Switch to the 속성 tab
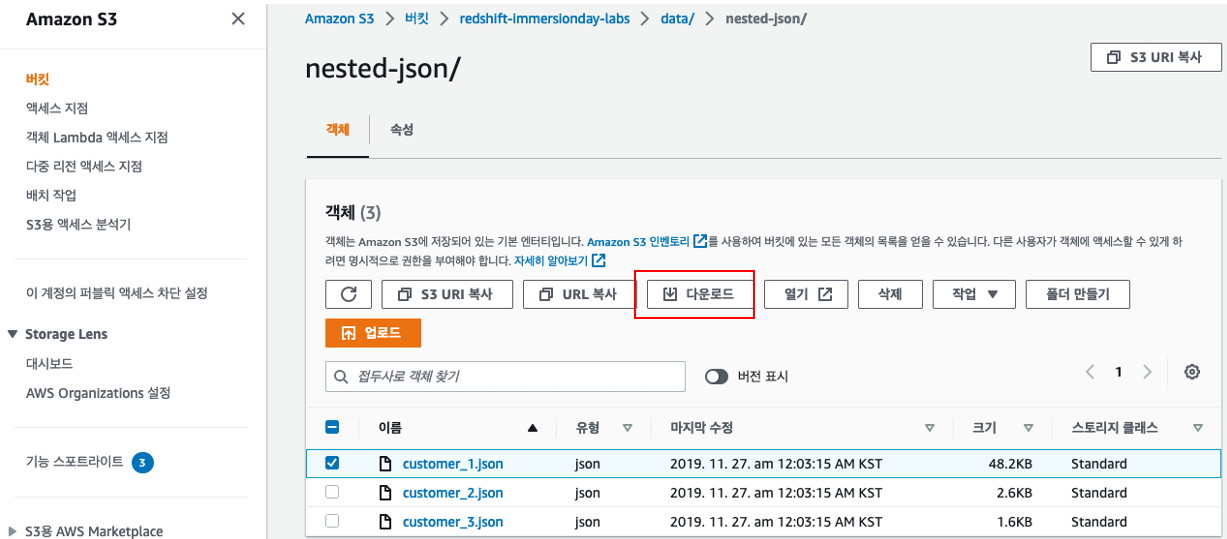This screenshot has width=1227, height=539. (x=401, y=129)
